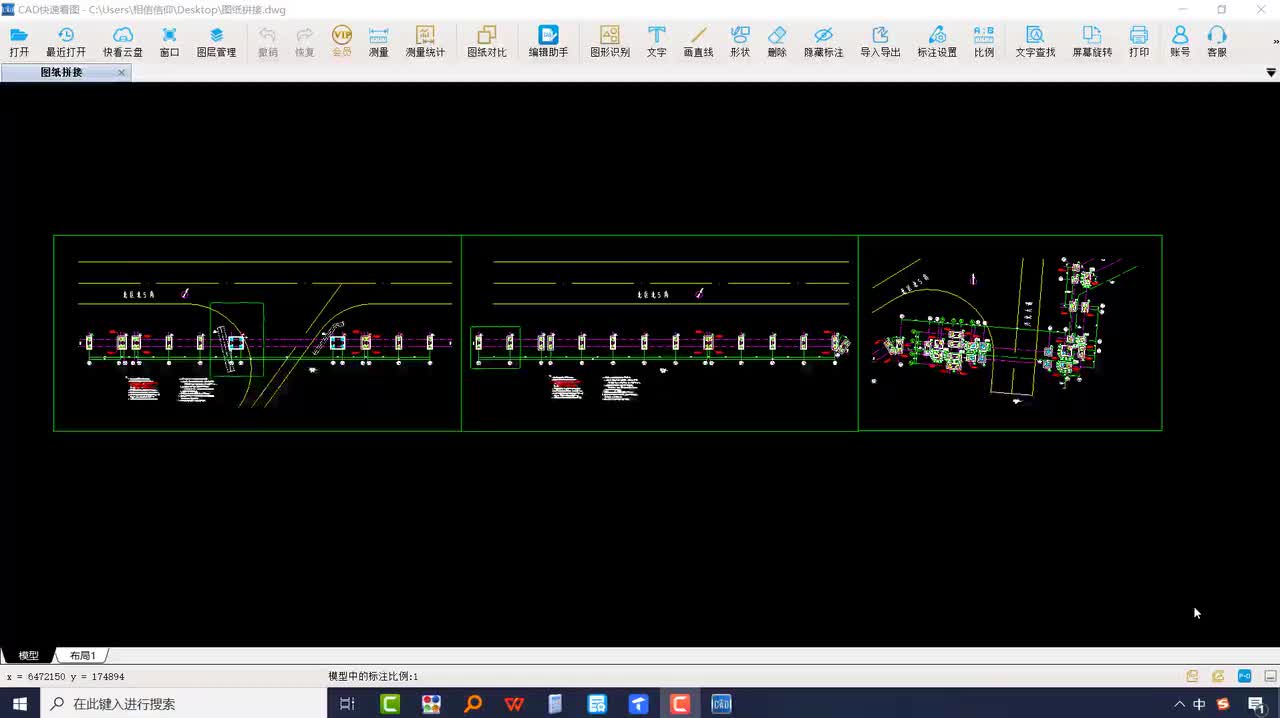
Task: Activate the 测量 measure tool
Action: pyautogui.click(x=379, y=42)
